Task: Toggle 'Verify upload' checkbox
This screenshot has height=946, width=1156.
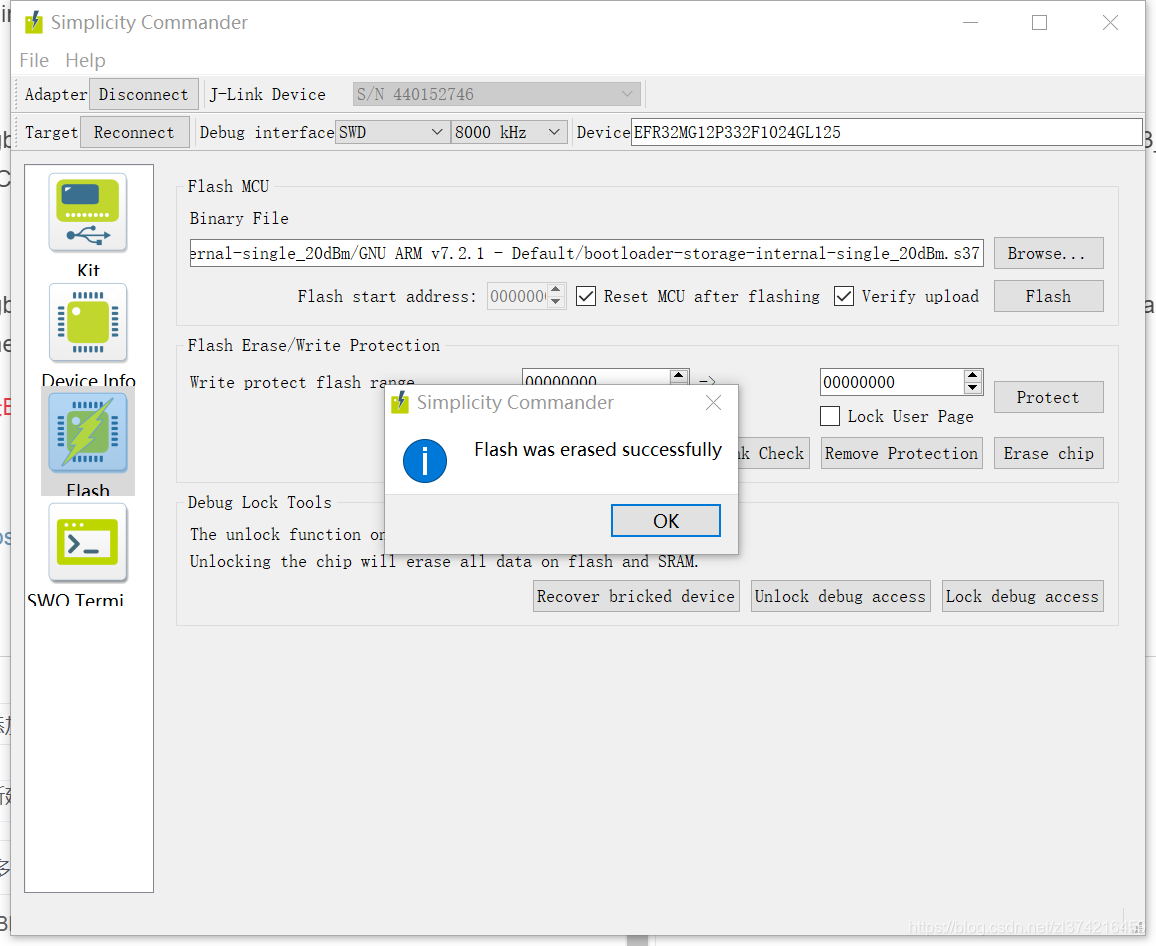Action: [844, 296]
